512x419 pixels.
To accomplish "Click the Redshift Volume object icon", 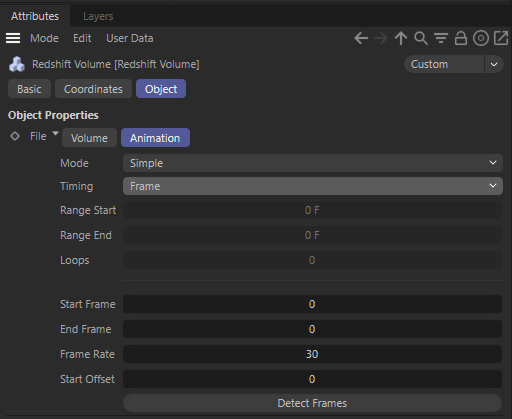I will coord(17,64).
